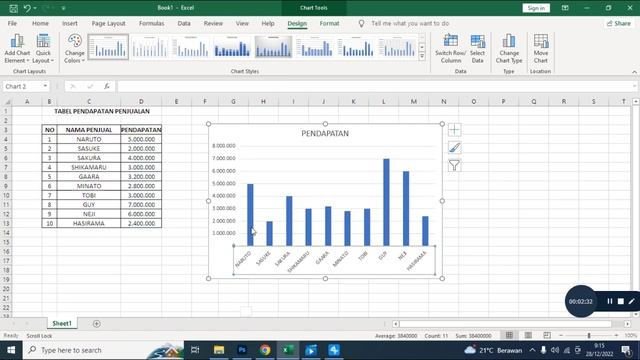Select cell containing NARUTO

pyautogui.click(x=89, y=139)
